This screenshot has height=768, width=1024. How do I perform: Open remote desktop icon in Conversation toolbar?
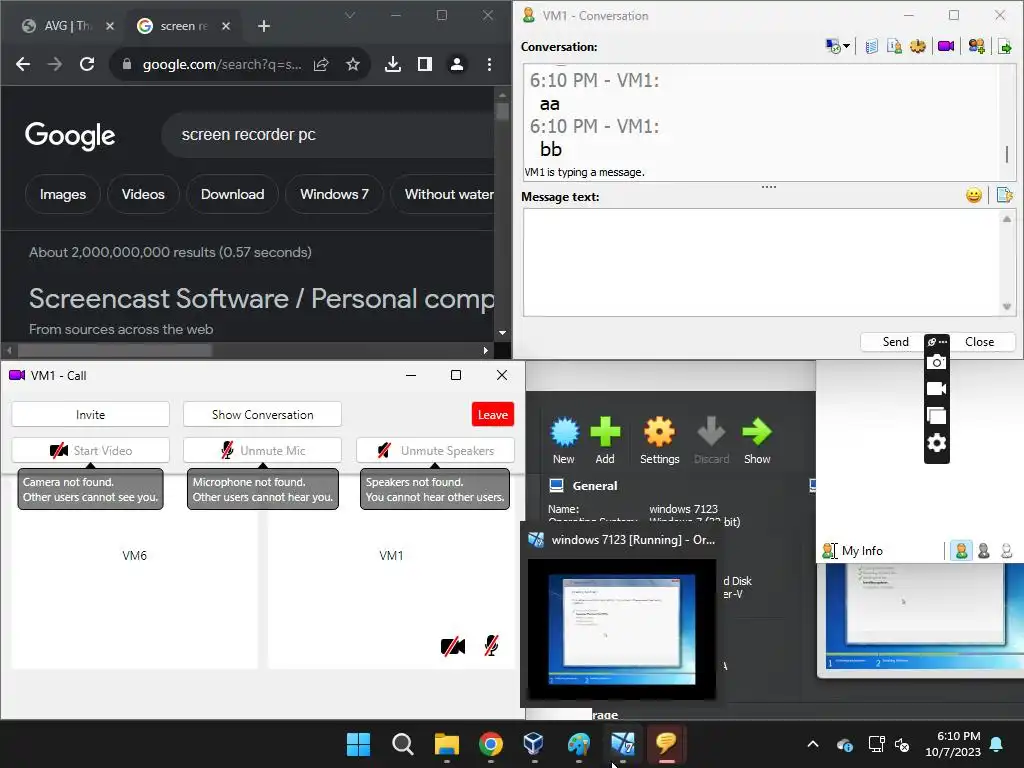833,46
